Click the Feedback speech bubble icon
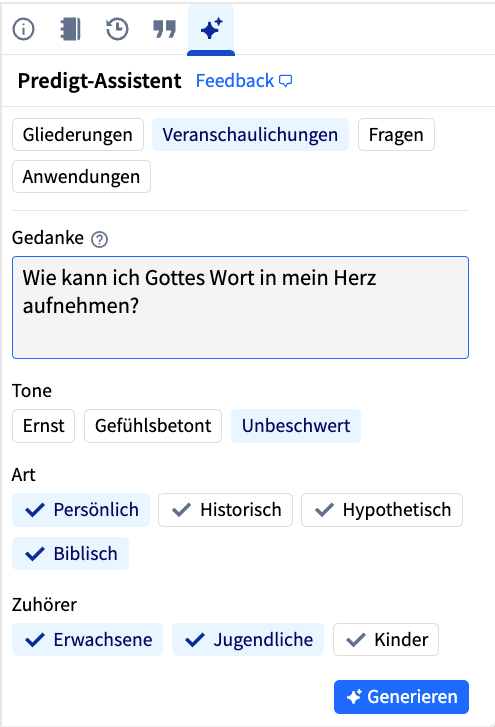The image size is (495, 727). pyautogui.click(x=286, y=81)
